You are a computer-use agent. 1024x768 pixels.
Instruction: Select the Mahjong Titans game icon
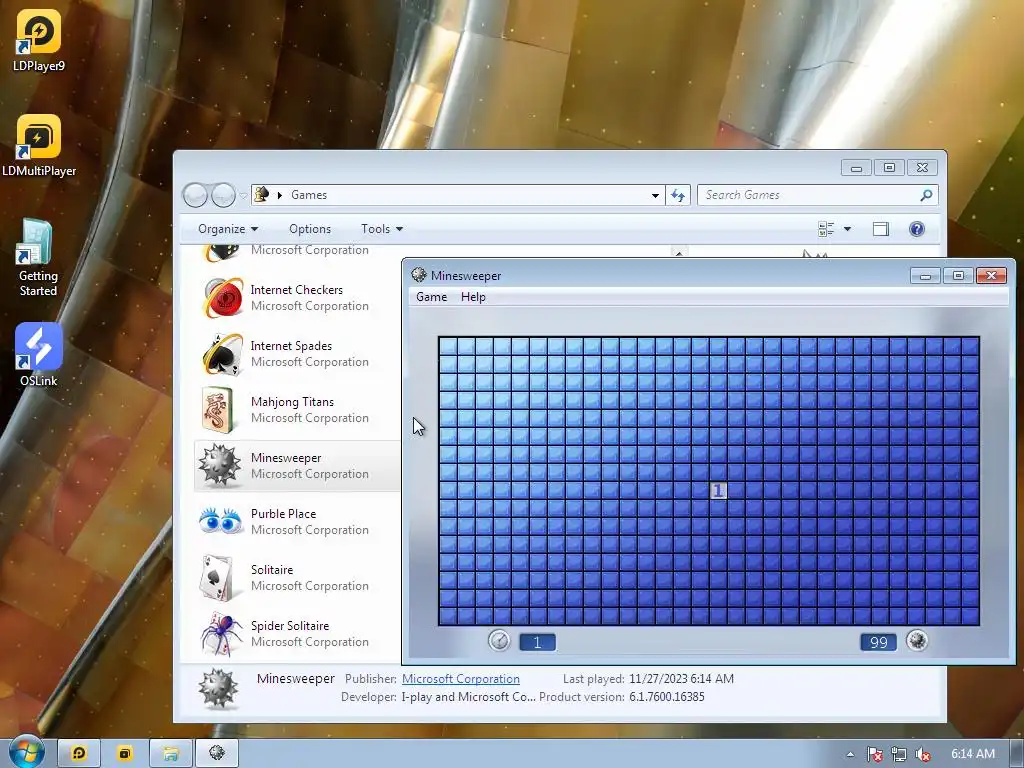point(218,410)
